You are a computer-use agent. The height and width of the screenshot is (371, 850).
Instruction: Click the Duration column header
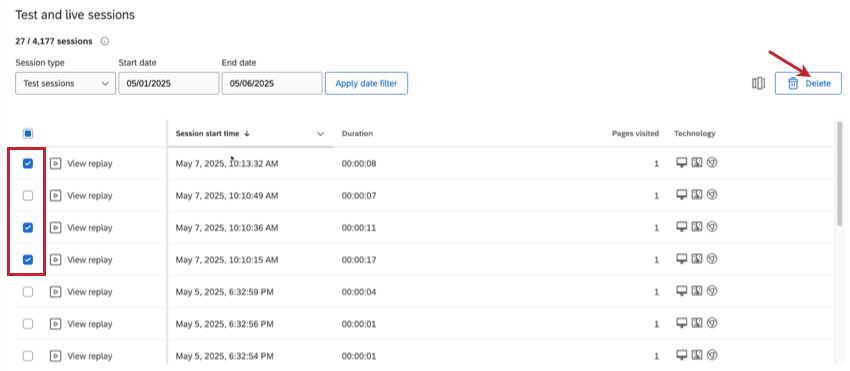click(357, 133)
